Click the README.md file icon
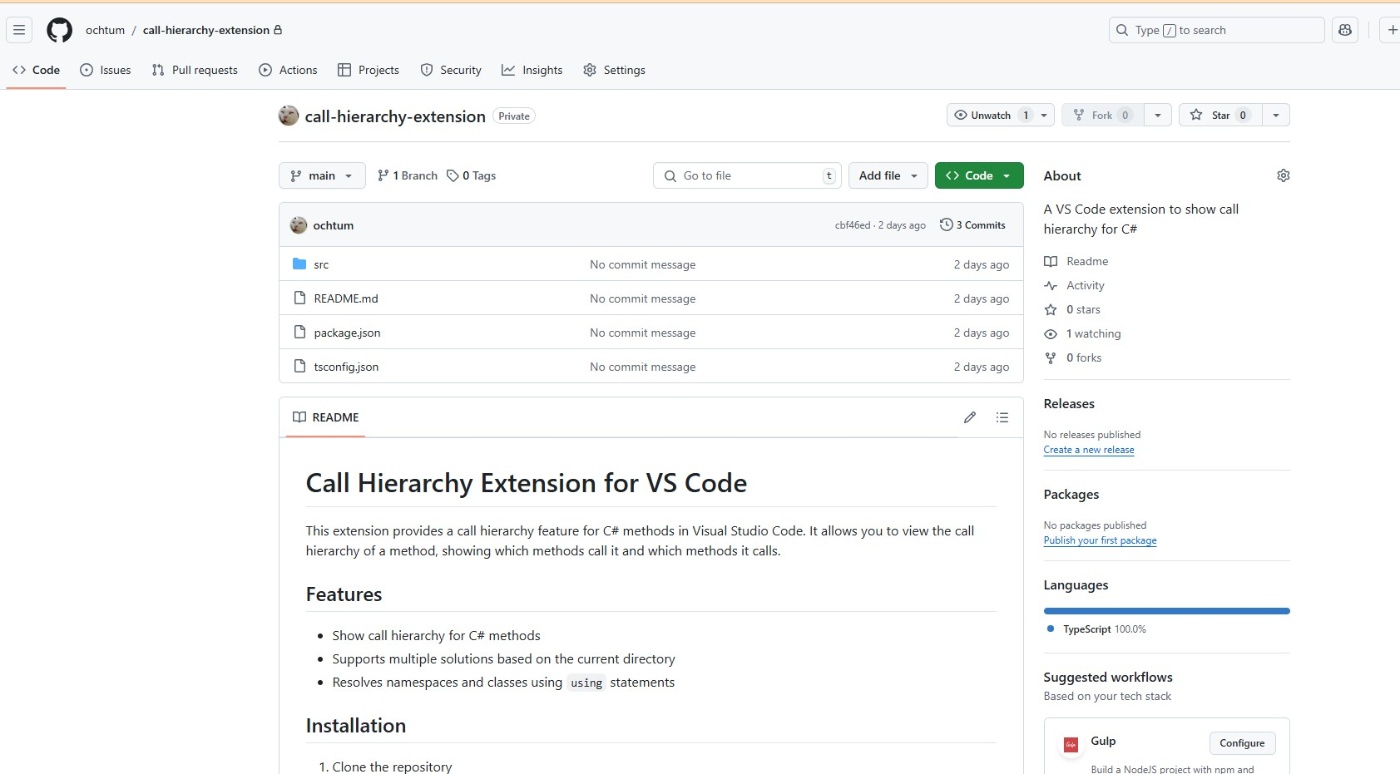Viewport: 1400px width, 774px height. pyautogui.click(x=299, y=299)
